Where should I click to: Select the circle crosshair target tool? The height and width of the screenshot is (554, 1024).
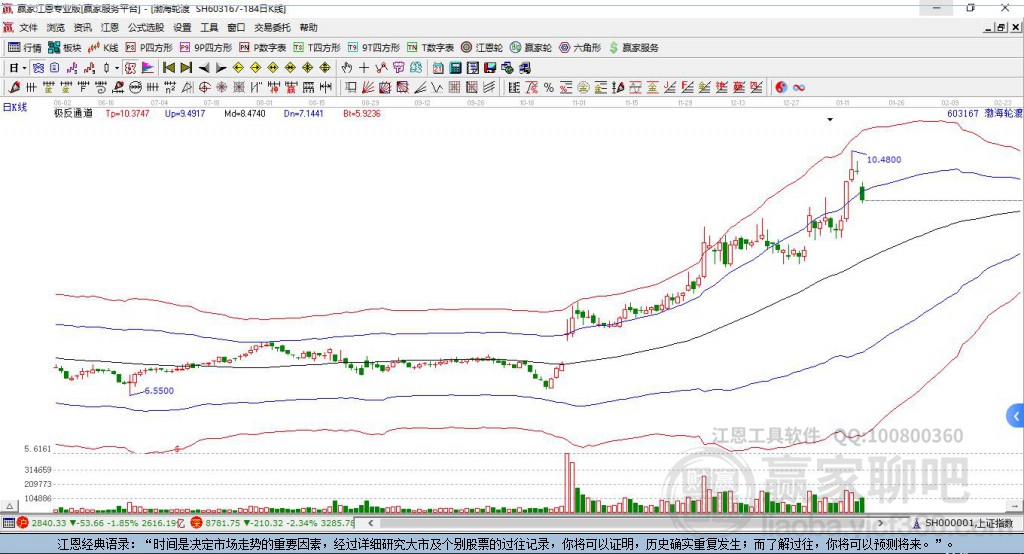click(204, 88)
